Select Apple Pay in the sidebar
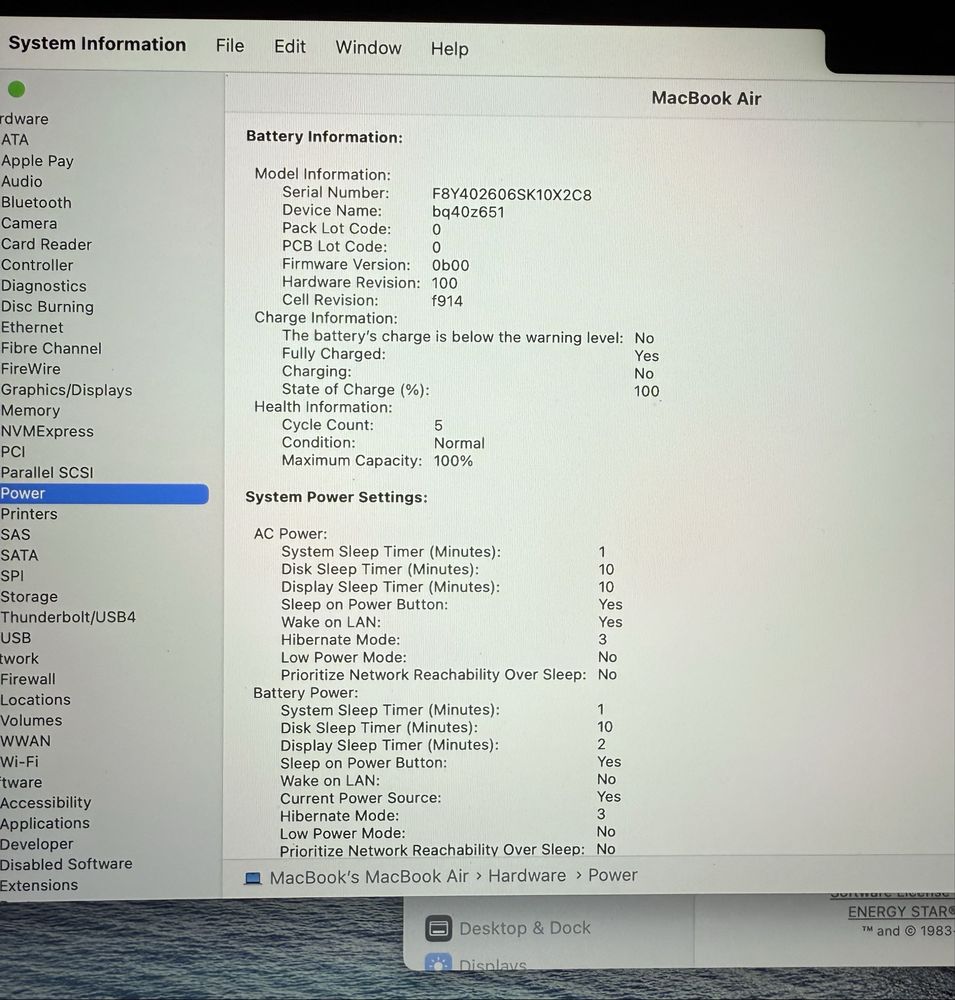 37,161
